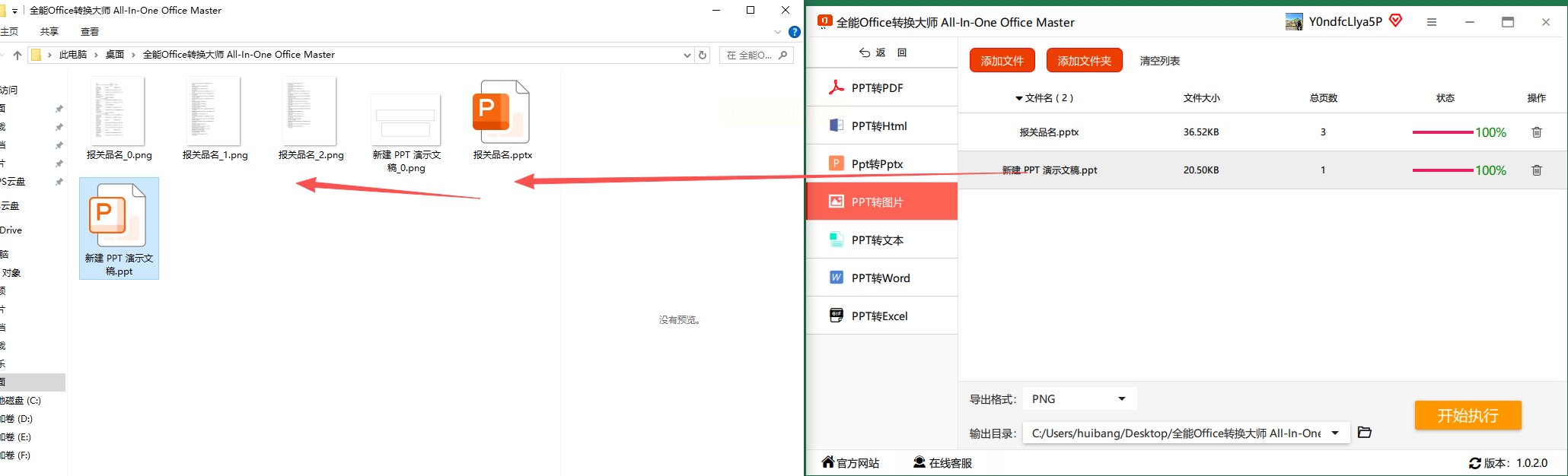Click Explorer up-one-level arrow
Image resolution: width=1568 pixels, height=476 pixels.
pos(18,55)
